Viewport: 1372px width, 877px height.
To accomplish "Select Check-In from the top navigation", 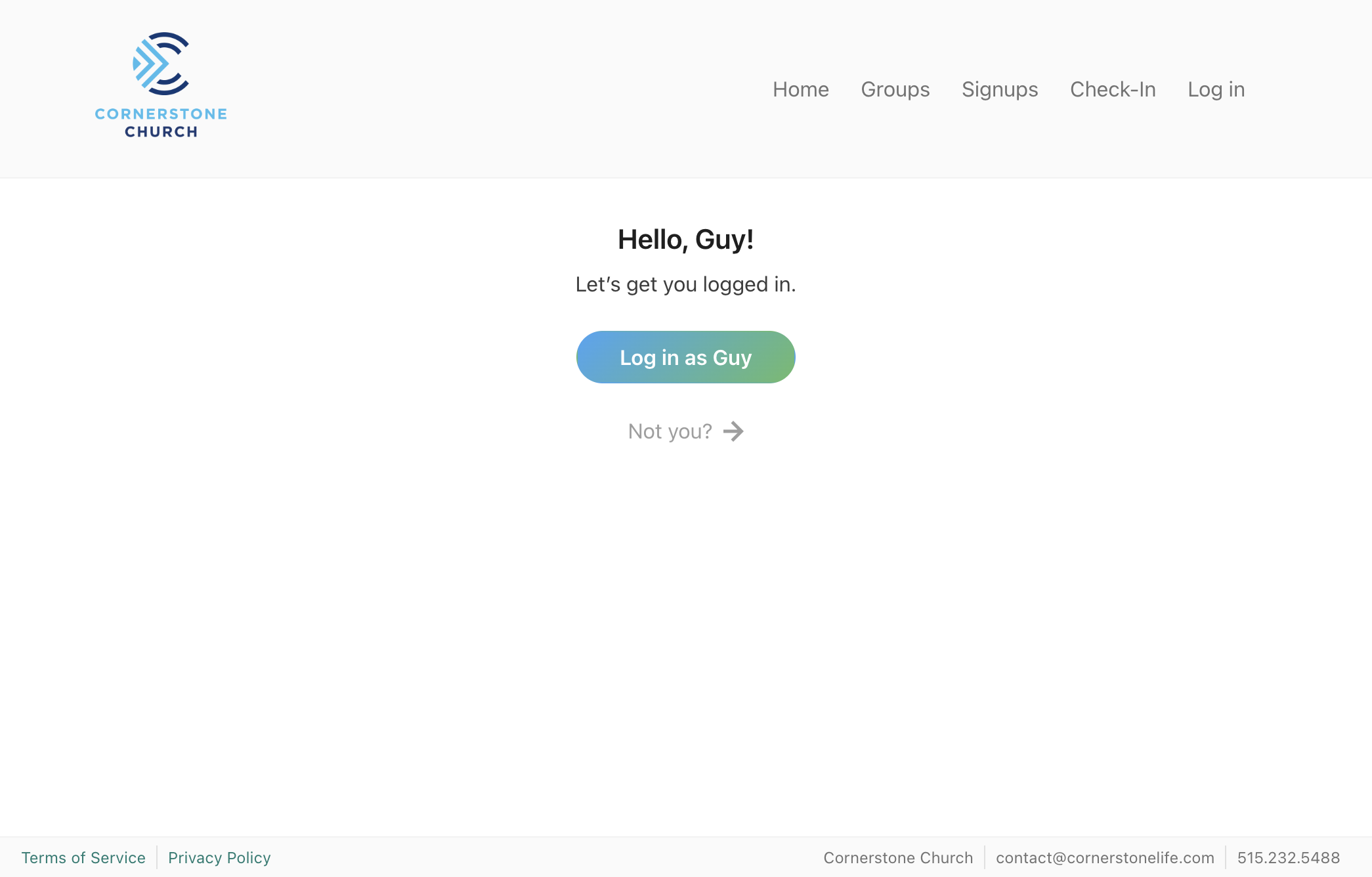I will pos(1113,89).
